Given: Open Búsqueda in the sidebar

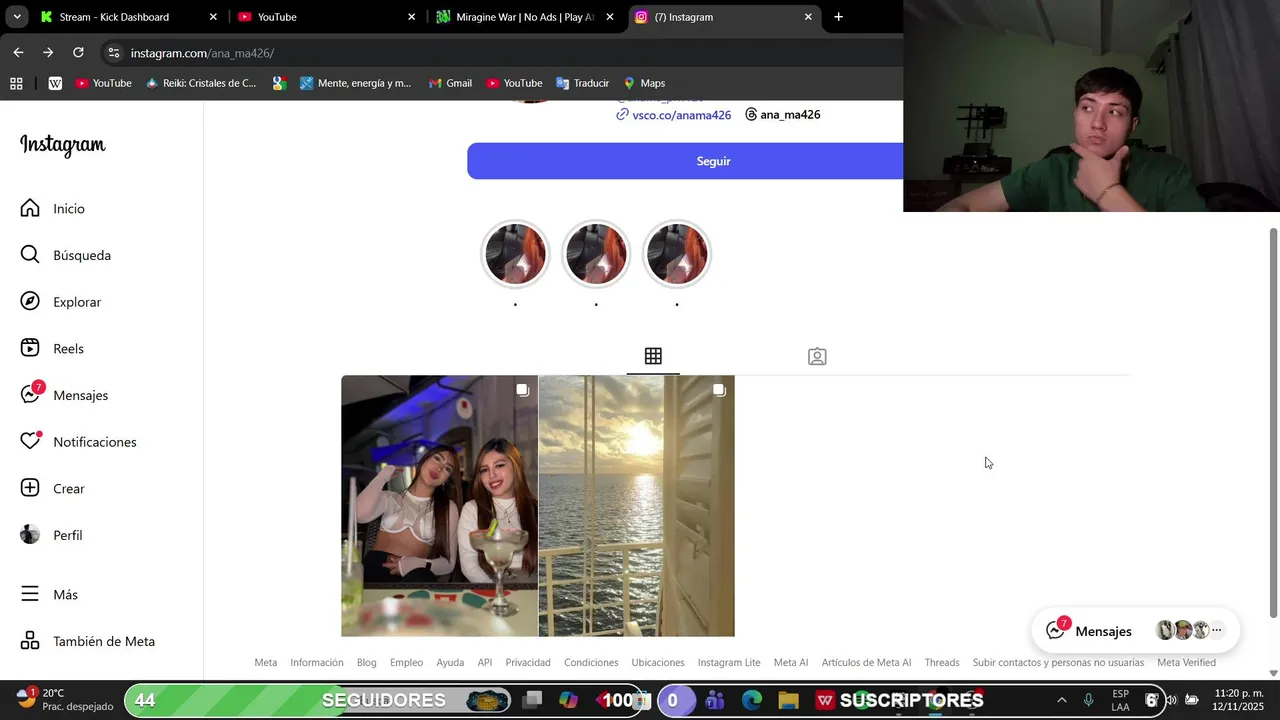Looking at the screenshot, I should [x=66, y=255].
